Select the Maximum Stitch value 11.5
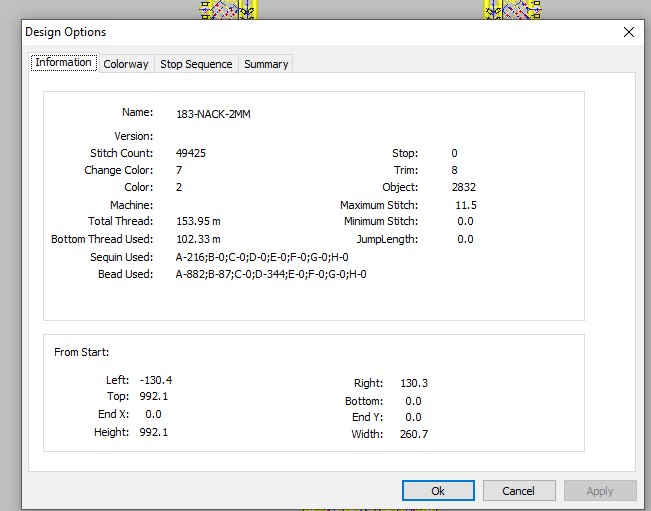Image resolution: width=651 pixels, height=511 pixels. 466,205
